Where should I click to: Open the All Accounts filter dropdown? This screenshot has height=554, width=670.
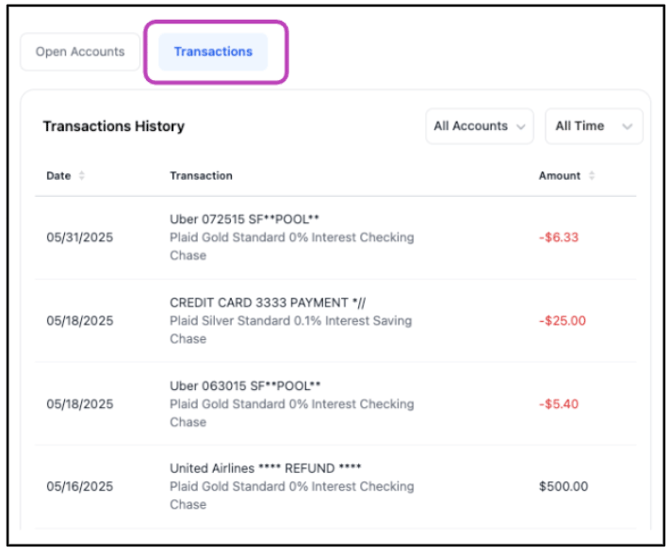pyautogui.click(x=479, y=126)
